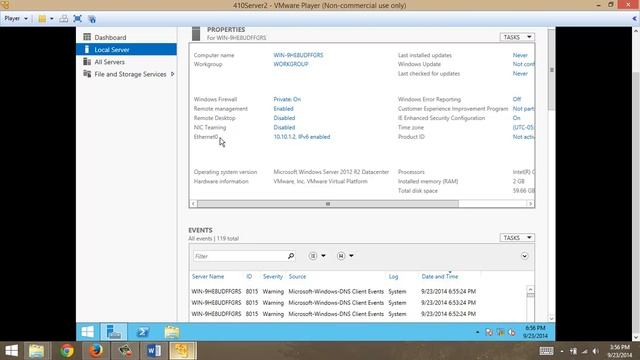
Task: Click VMware Player icon in host taskbar
Action: point(182,351)
